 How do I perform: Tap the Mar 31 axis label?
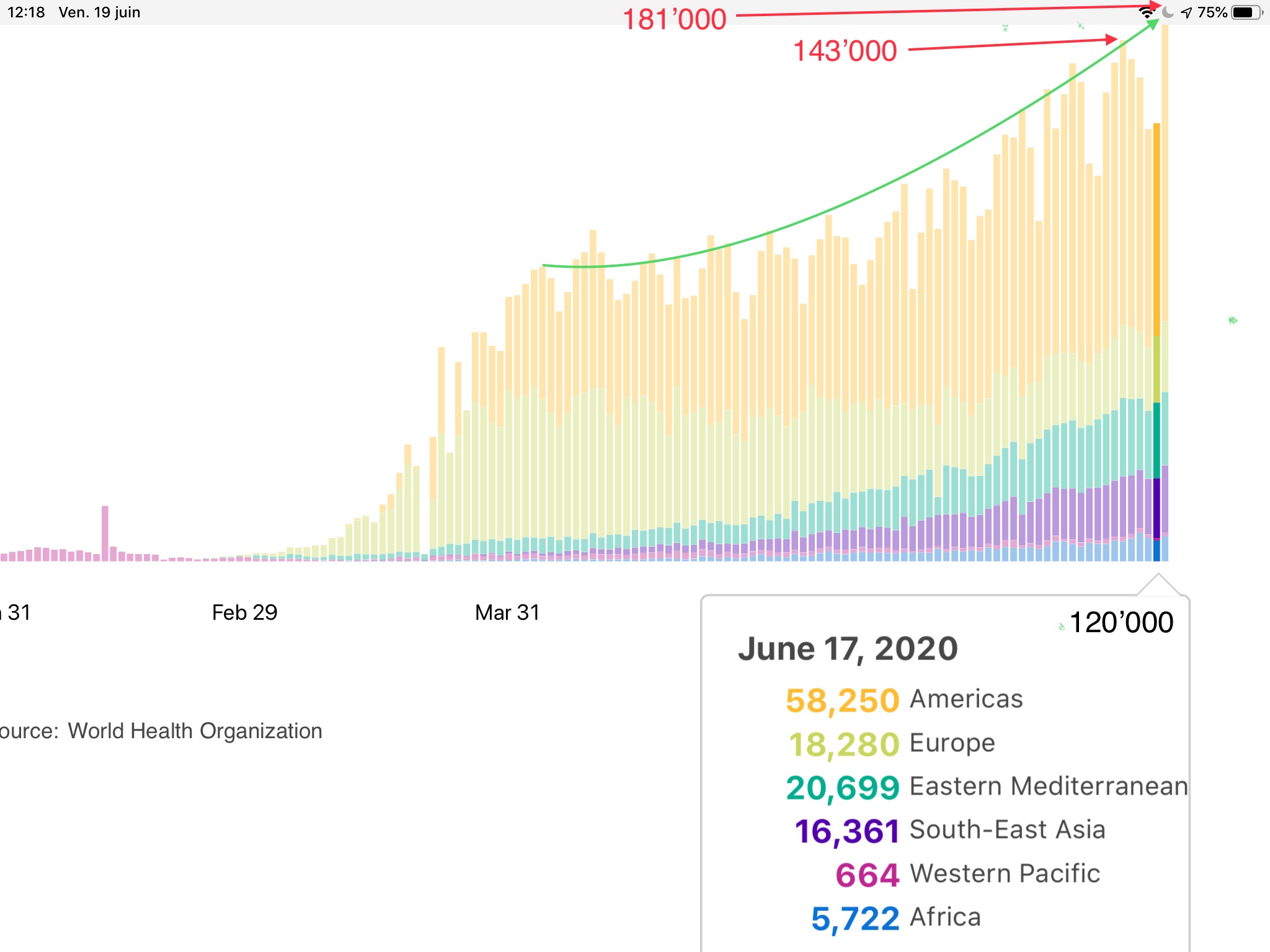pos(507,612)
